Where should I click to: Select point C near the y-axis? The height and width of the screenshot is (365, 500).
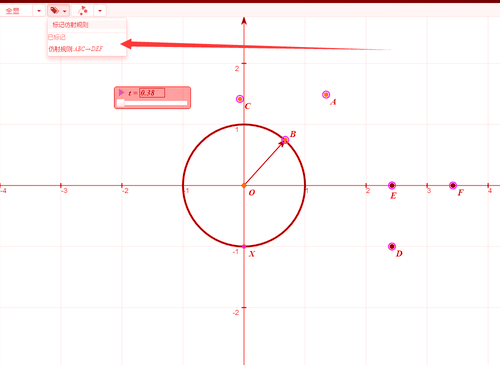(x=240, y=99)
